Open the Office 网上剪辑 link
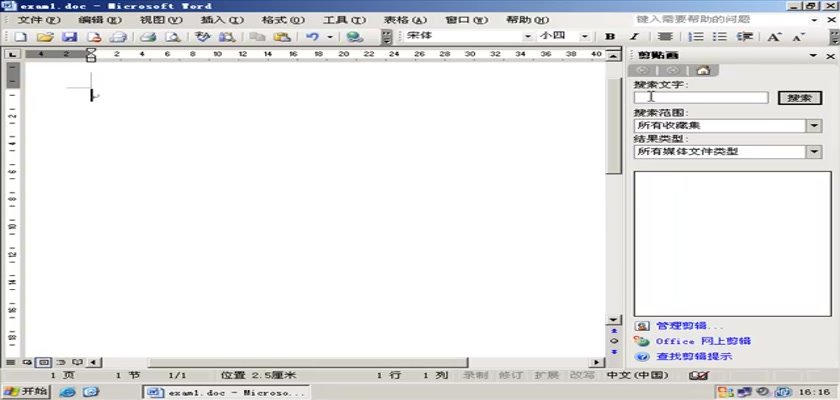This screenshot has height=400, width=840. coord(703,341)
